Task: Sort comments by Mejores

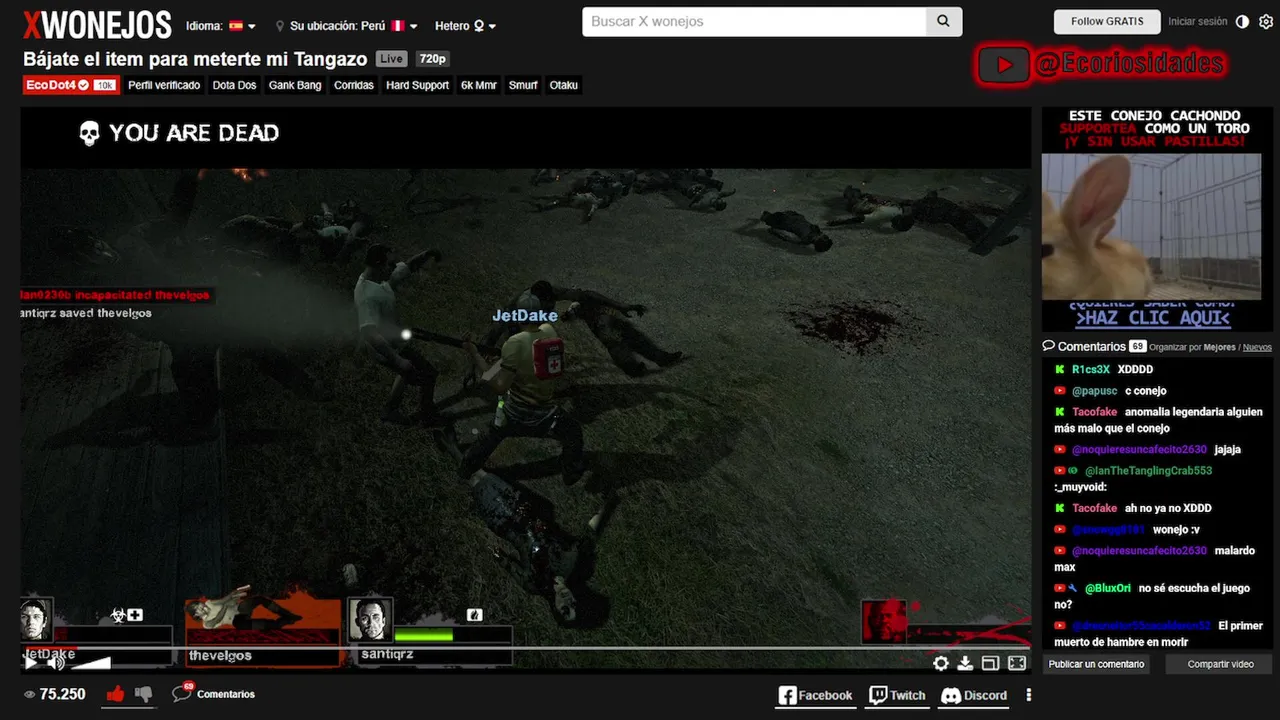Action: (1220, 347)
